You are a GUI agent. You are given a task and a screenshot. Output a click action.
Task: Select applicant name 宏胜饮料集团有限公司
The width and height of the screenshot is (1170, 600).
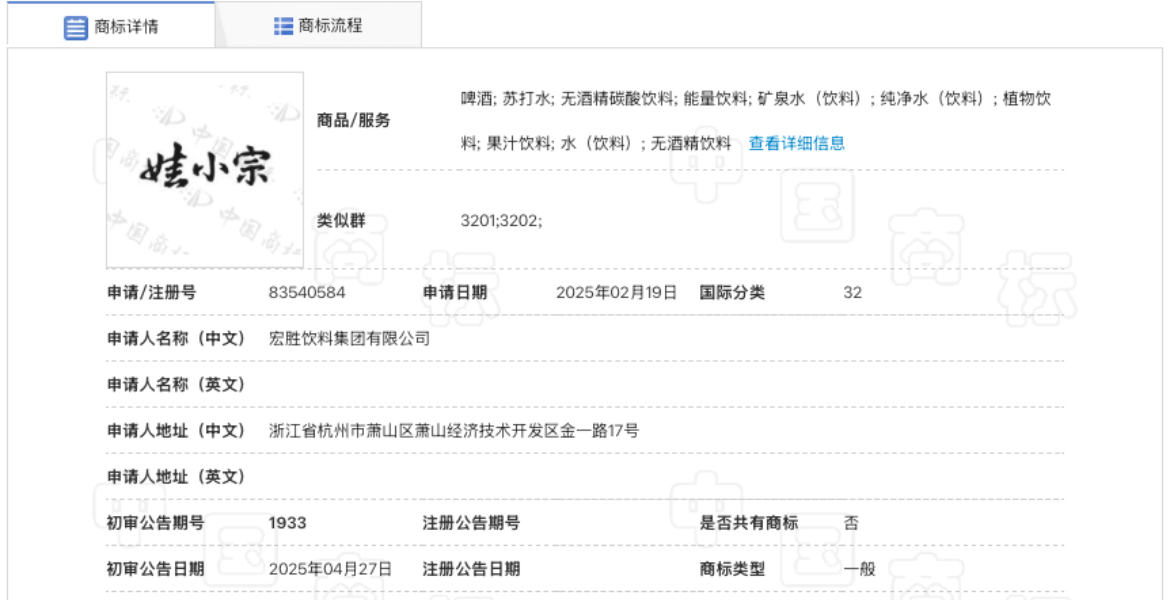coord(349,339)
